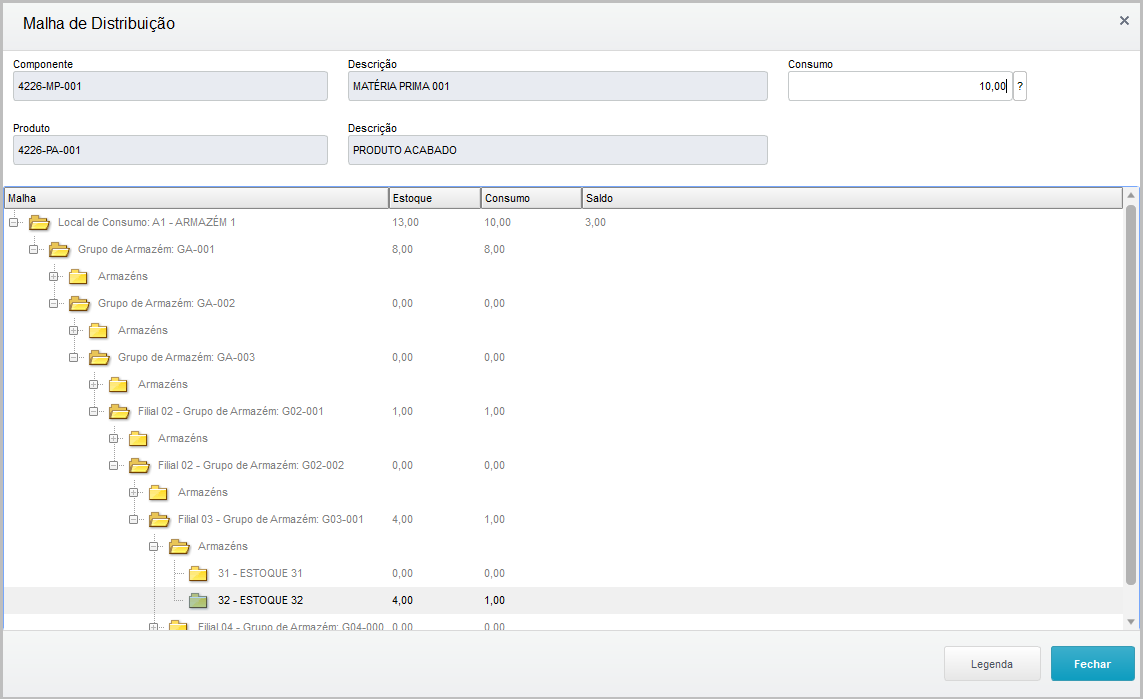Expand the Filial 04 G04-000 group node
This screenshot has width=1143, height=699.
(154, 627)
